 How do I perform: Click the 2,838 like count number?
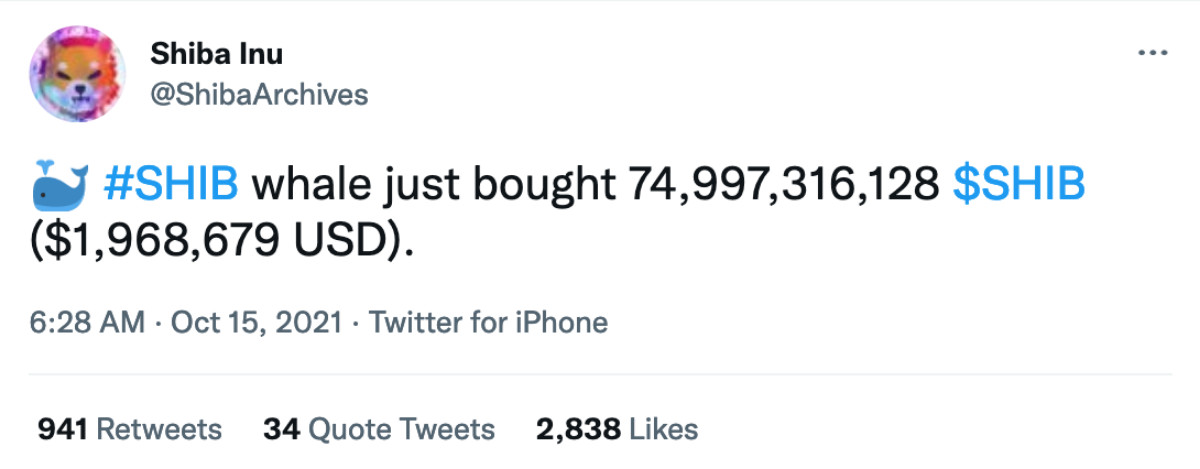click(x=576, y=429)
